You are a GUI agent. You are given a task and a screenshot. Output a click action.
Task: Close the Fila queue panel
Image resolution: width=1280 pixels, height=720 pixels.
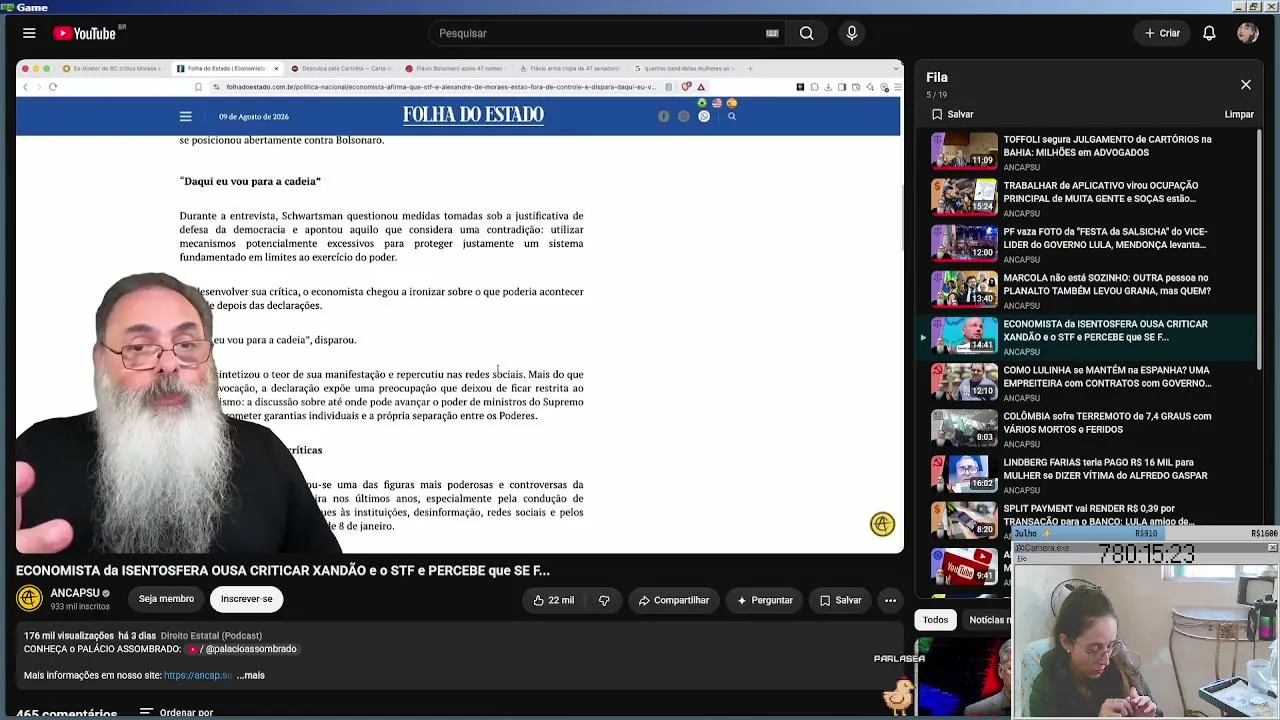point(1245,85)
